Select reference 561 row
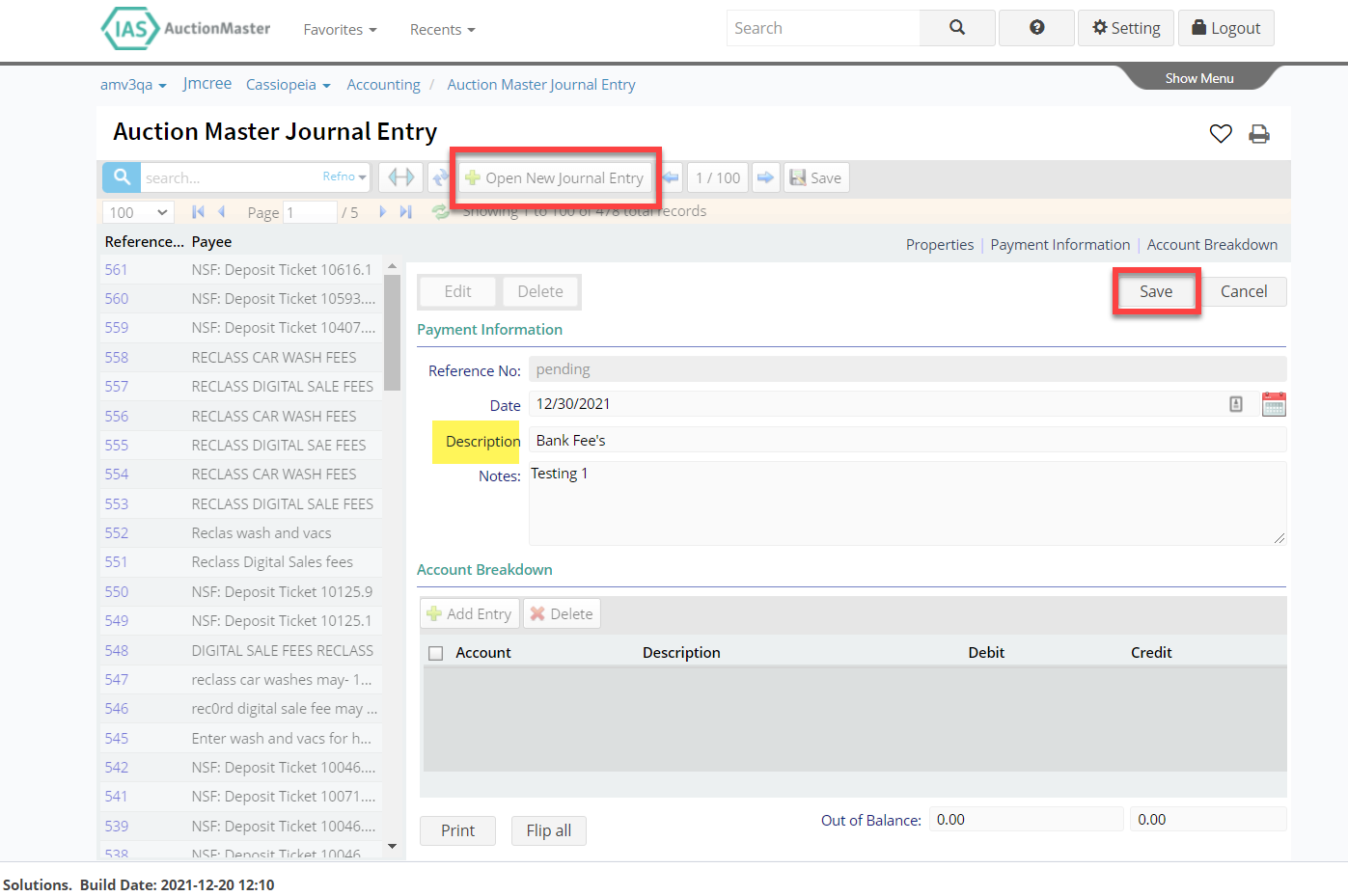Screen dimensions: 1348x896 pos(241,269)
